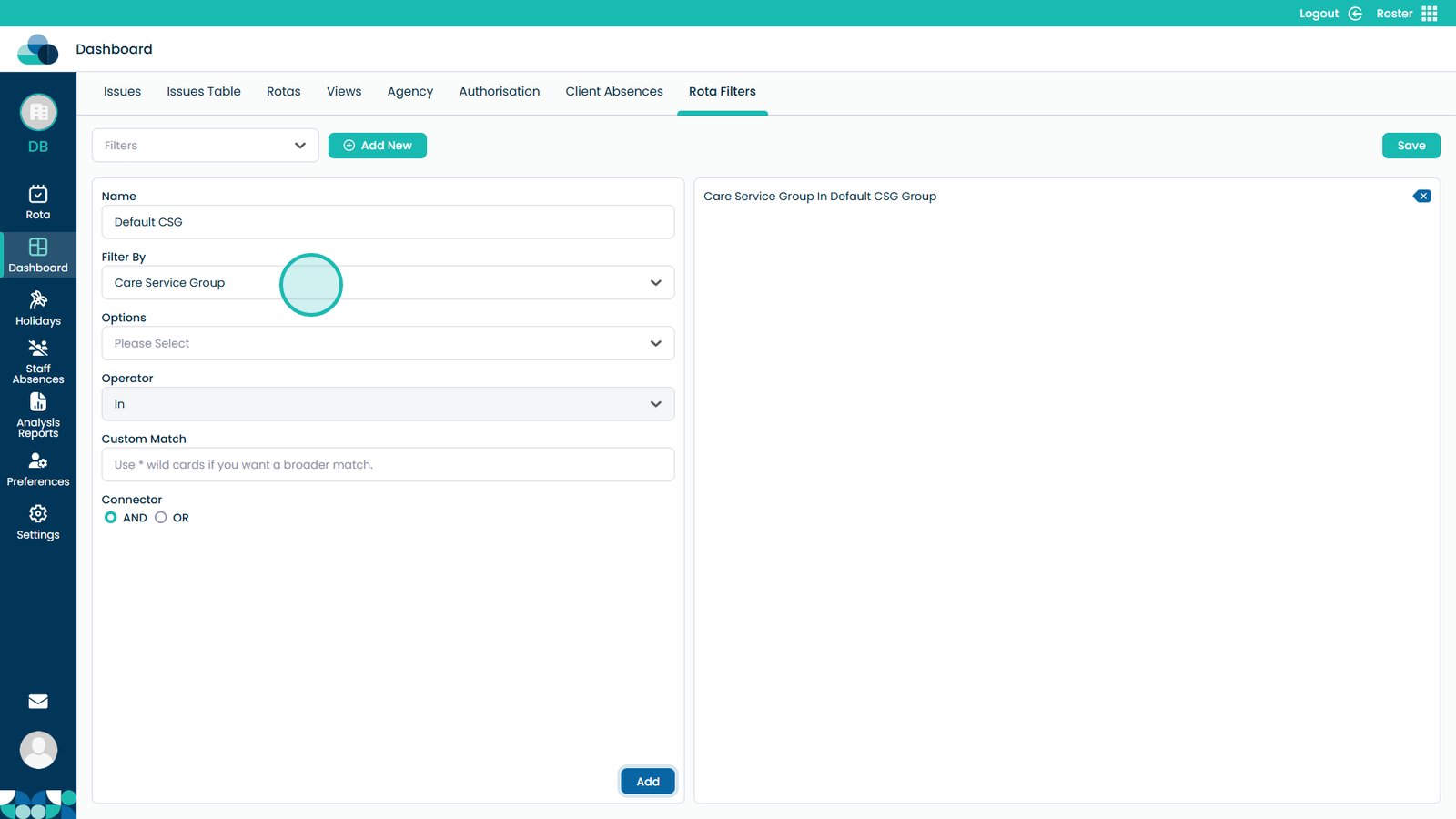This screenshot has width=1456, height=819.
Task: Open the Roster apps grid icon
Action: pos(1430,14)
